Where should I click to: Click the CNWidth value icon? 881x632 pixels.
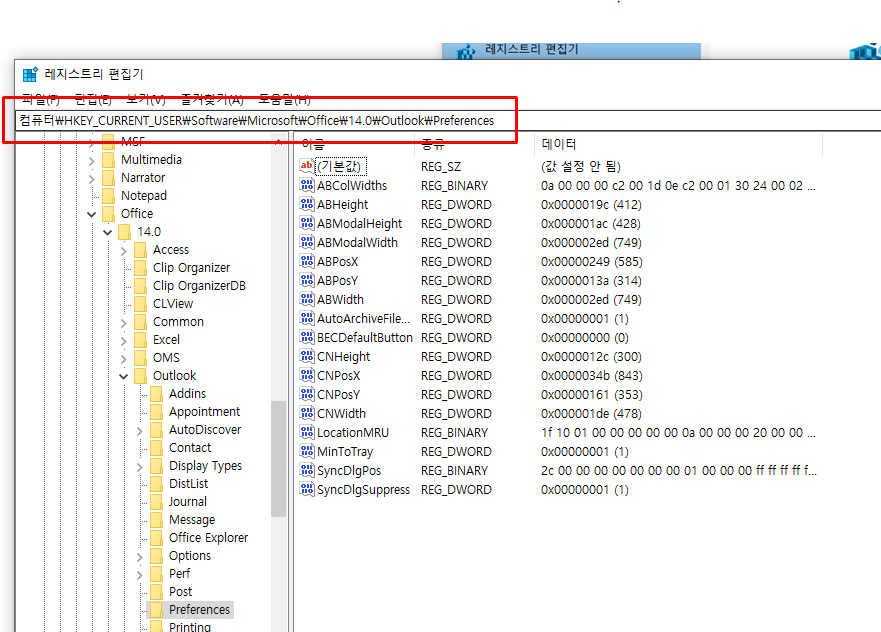point(307,413)
